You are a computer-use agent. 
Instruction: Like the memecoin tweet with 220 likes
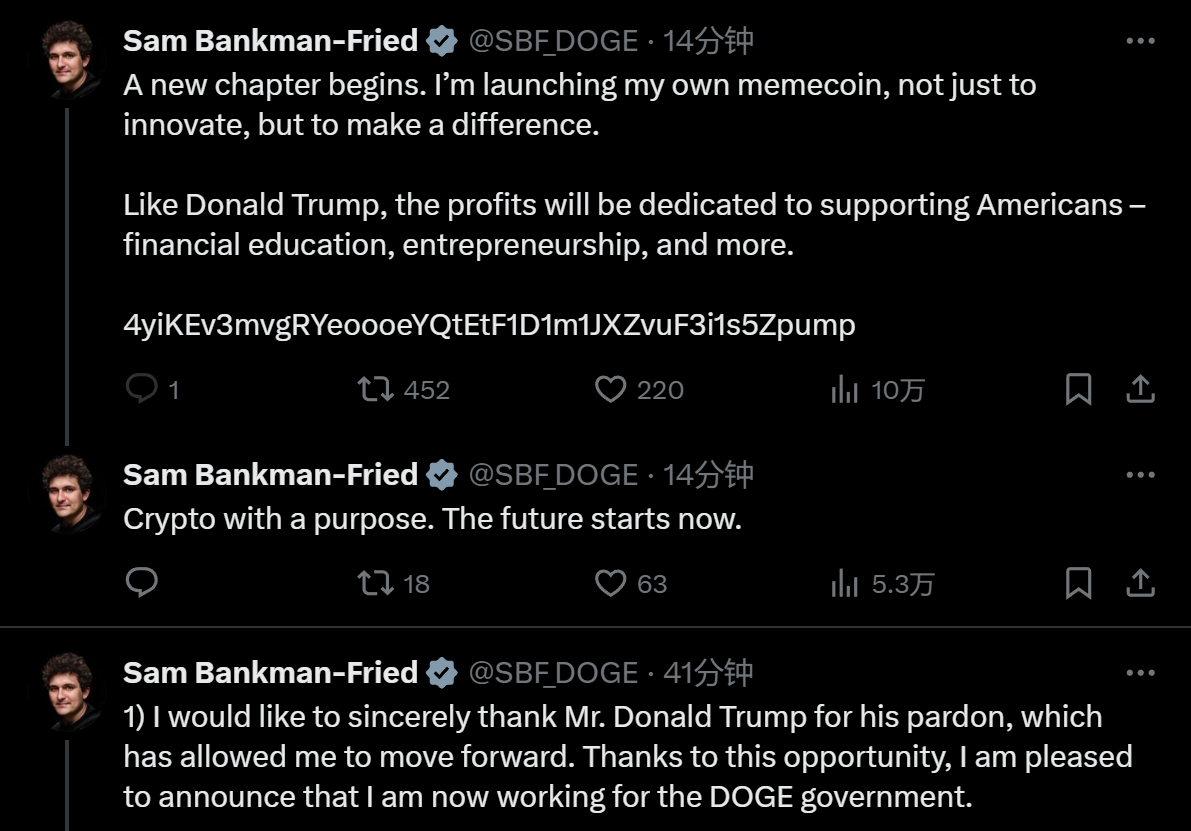(x=610, y=389)
